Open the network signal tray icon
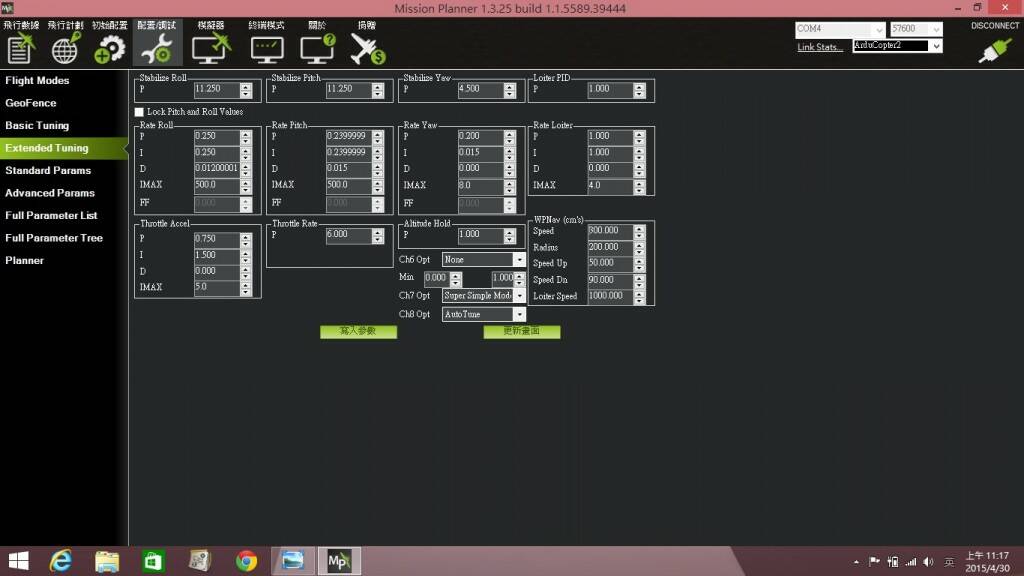The image size is (1024, 576). click(910, 562)
